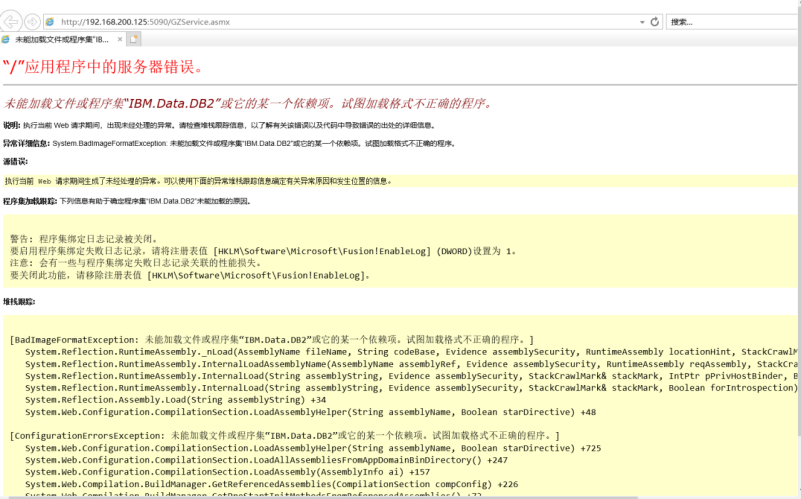Open the address bar history dropdown arrow

(642, 22)
